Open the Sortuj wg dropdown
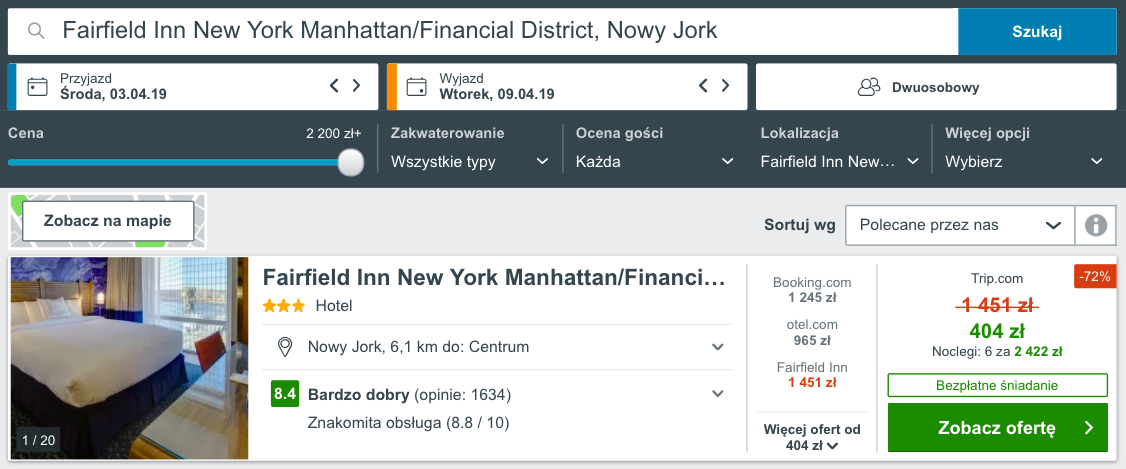 click(x=960, y=226)
